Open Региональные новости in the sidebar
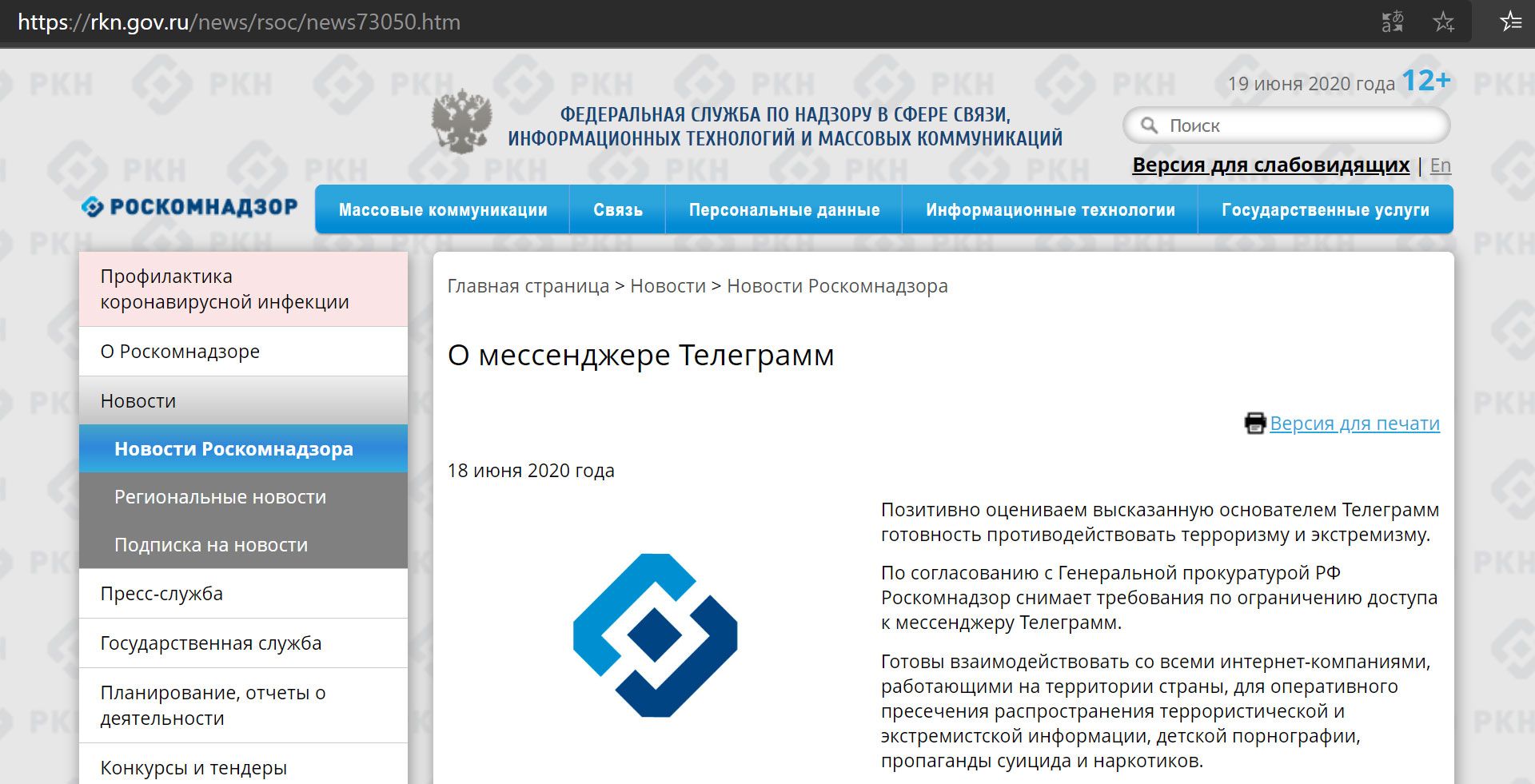The width and height of the screenshot is (1535, 784). [x=220, y=496]
